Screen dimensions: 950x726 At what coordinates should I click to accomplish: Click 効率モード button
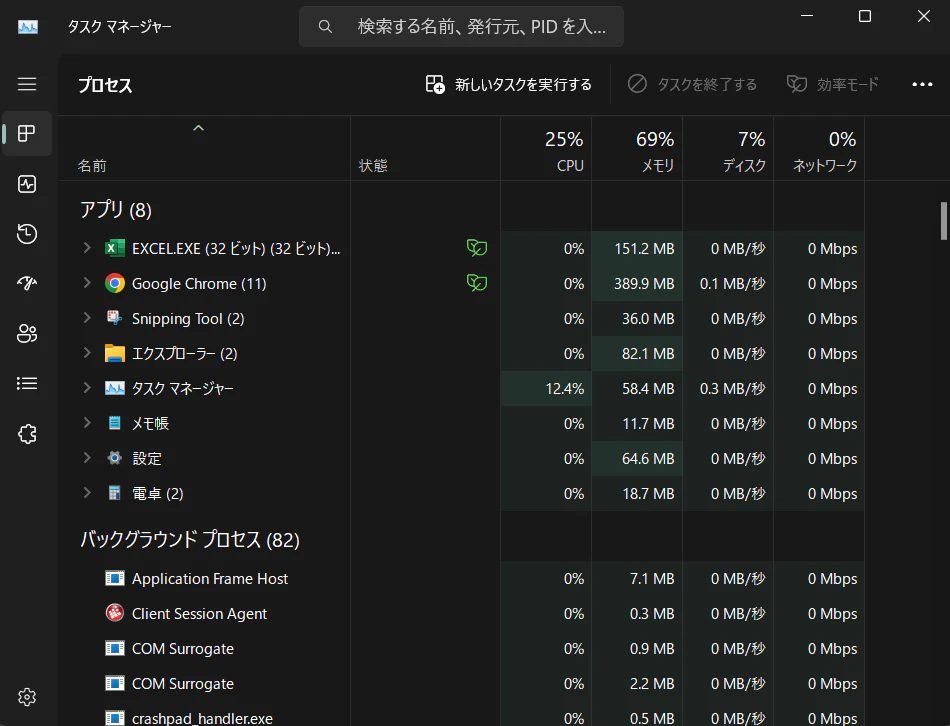tap(832, 84)
